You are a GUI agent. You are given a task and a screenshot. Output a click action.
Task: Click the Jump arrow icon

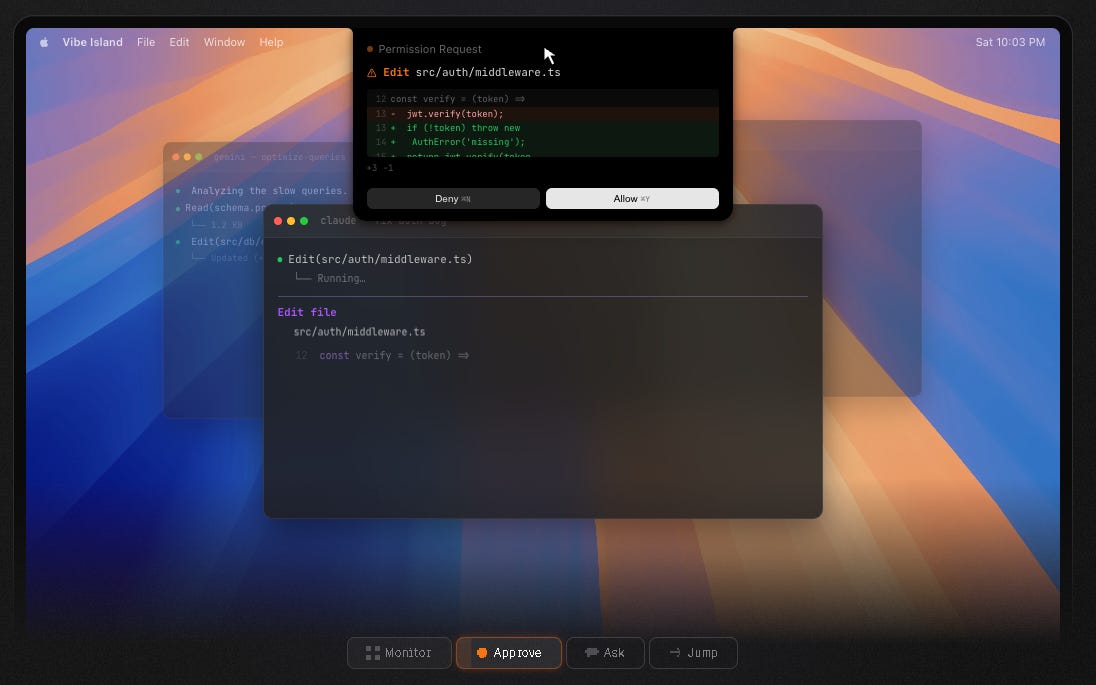tap(675, 652)
